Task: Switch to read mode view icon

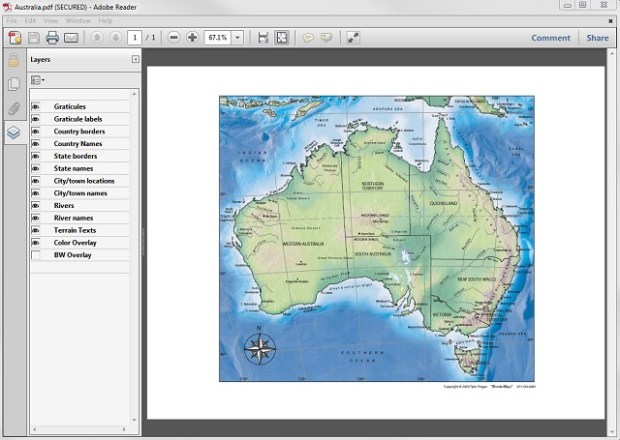Action: pos(353,38)
